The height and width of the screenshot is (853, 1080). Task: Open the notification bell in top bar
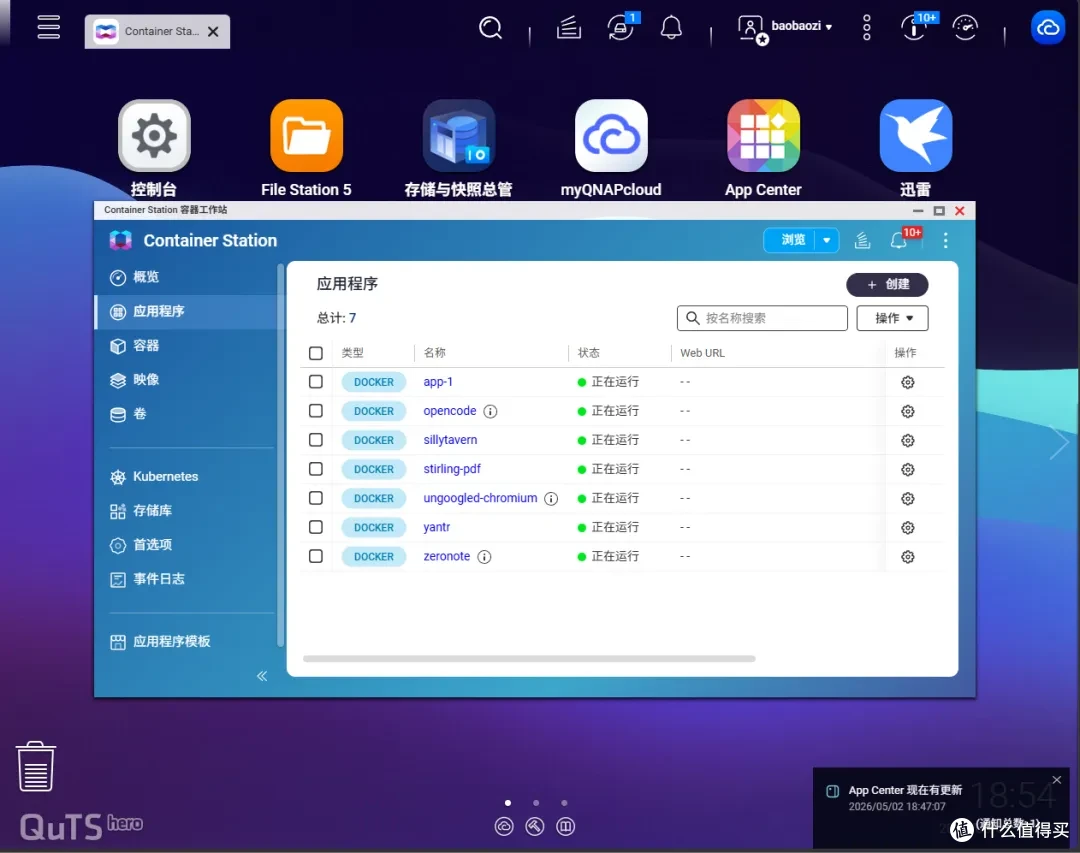click(671, 28)
